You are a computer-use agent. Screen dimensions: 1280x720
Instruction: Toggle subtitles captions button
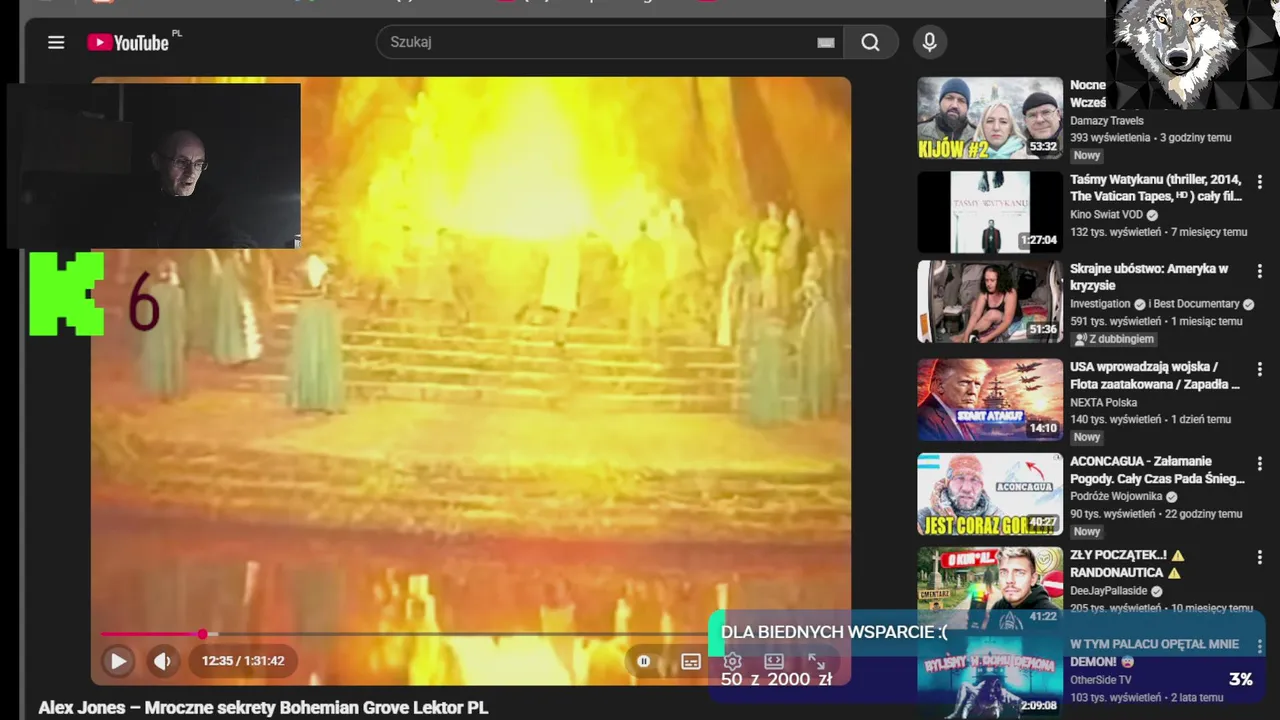[691, 661]
